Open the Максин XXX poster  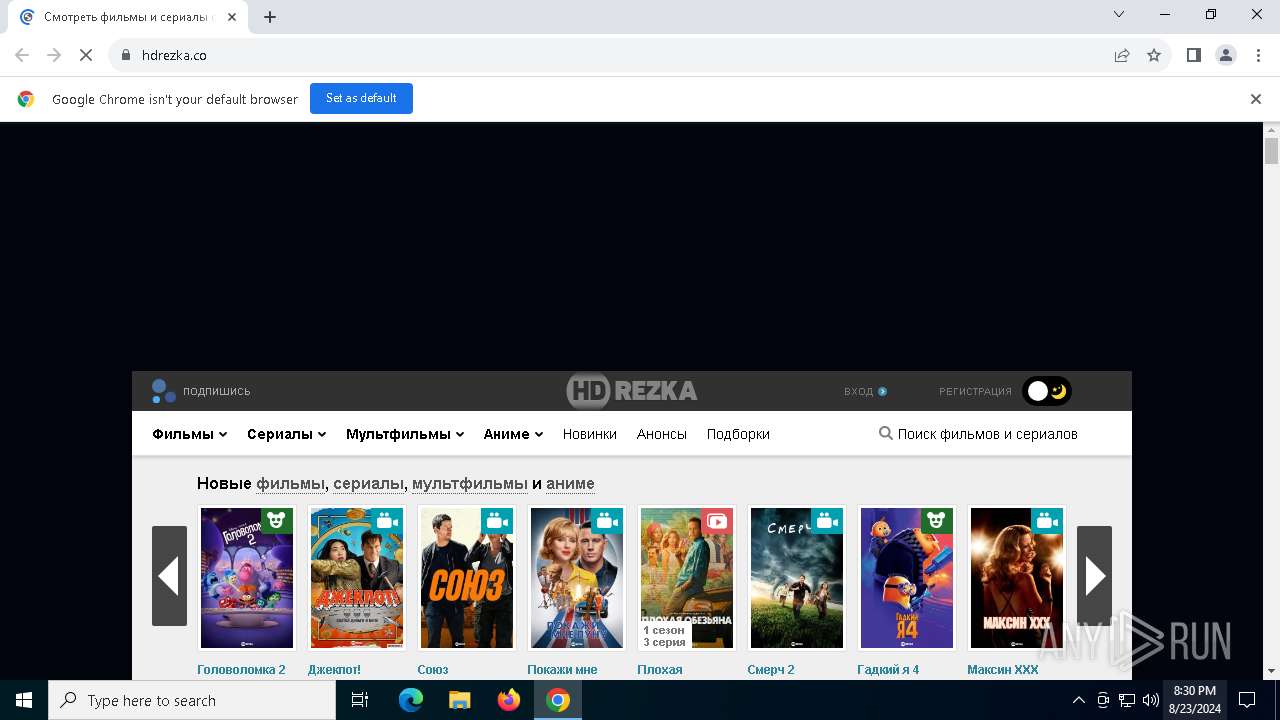pos(1017,578)
